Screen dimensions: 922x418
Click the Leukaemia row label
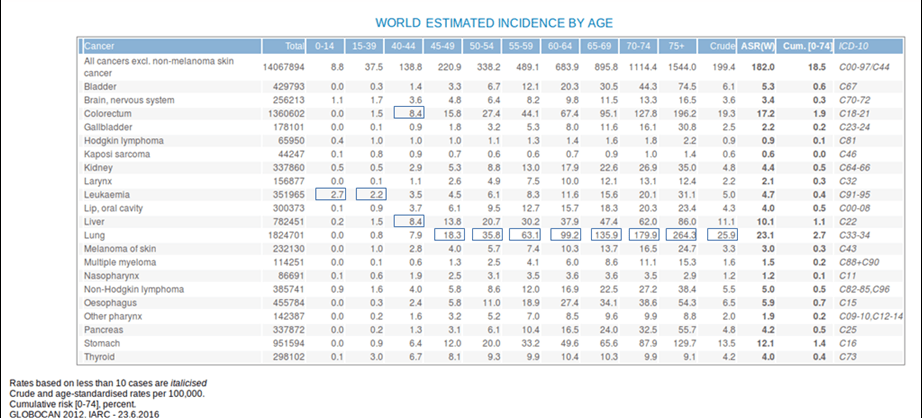106,195
